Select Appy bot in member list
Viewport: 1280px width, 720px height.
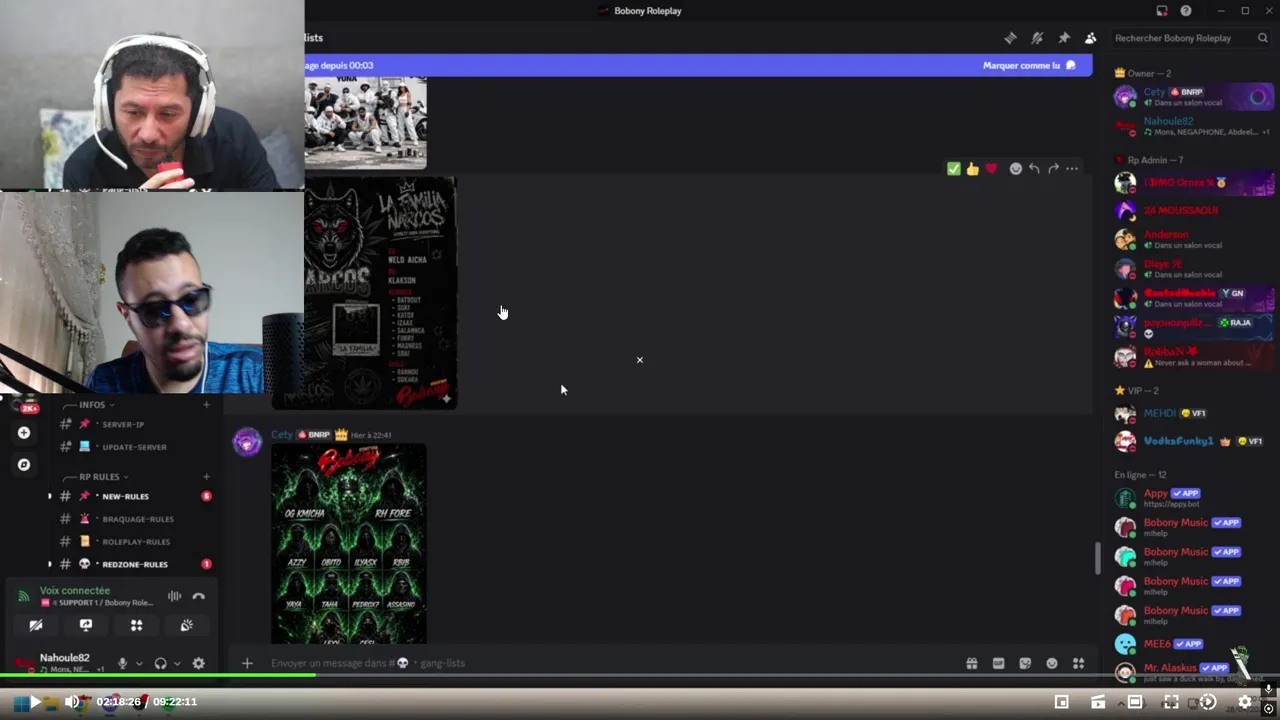pyautogui.click(x=1193, y=497)
